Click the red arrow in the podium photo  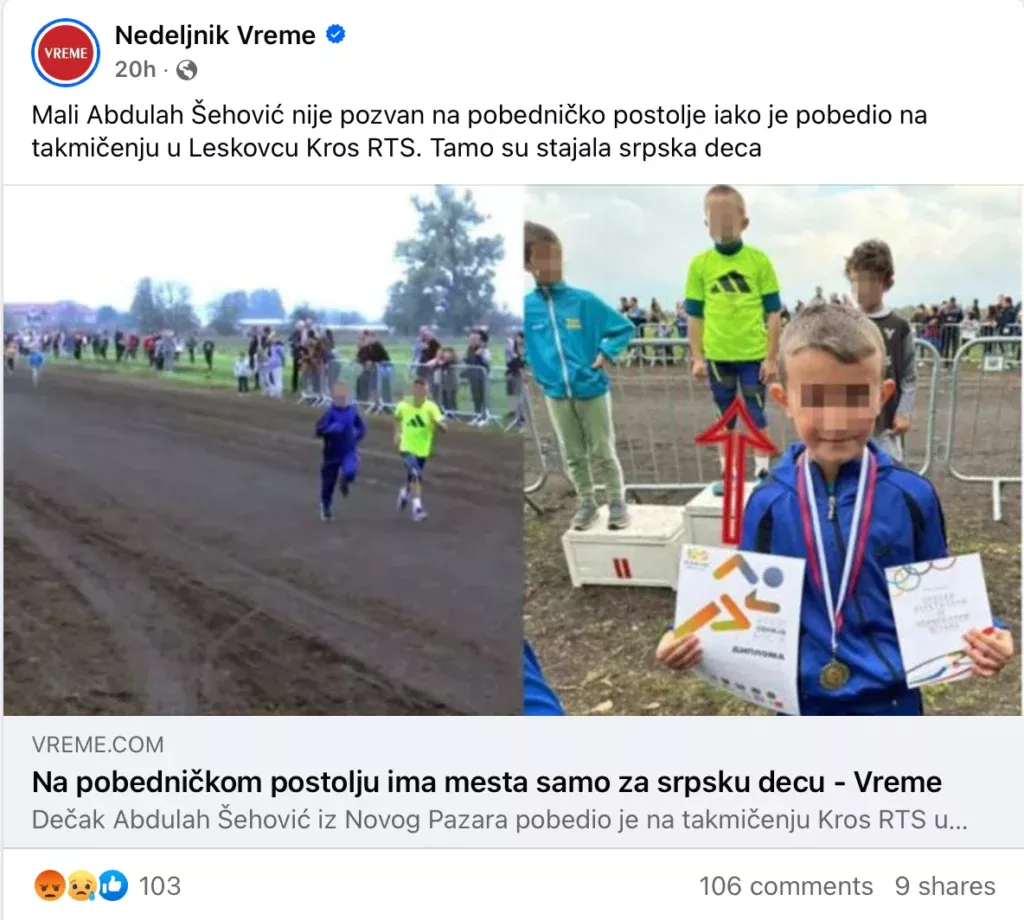[x=735, y=470]
